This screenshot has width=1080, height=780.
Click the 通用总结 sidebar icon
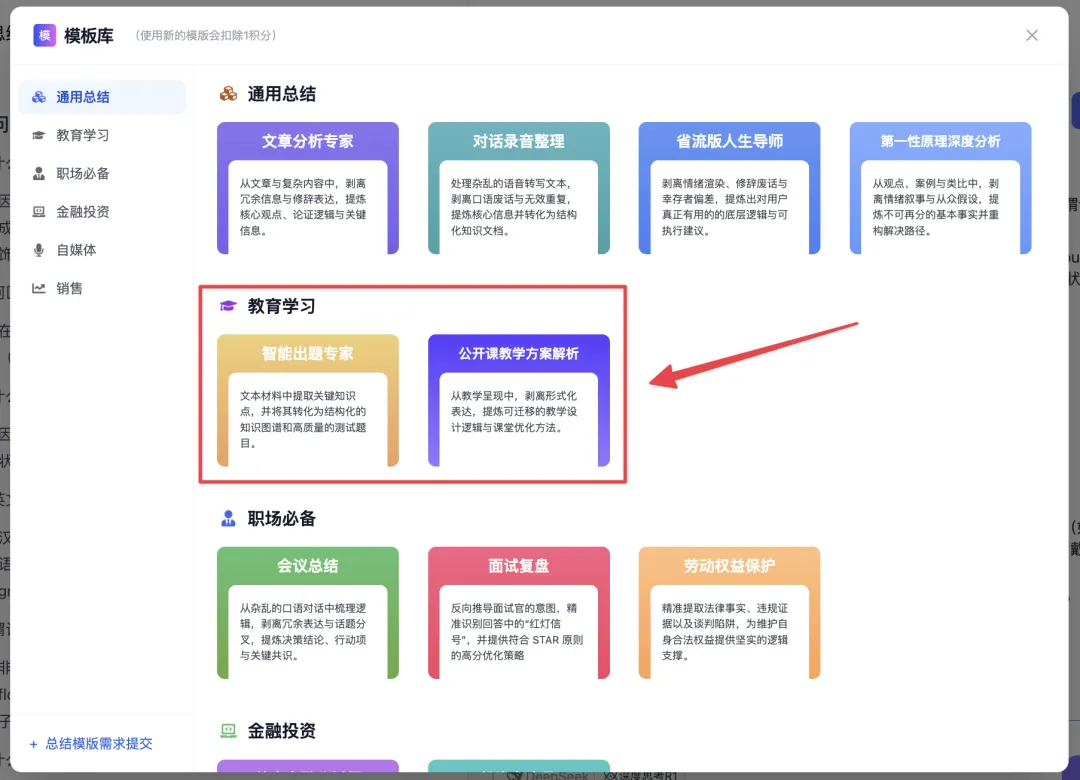coord(39,97)
